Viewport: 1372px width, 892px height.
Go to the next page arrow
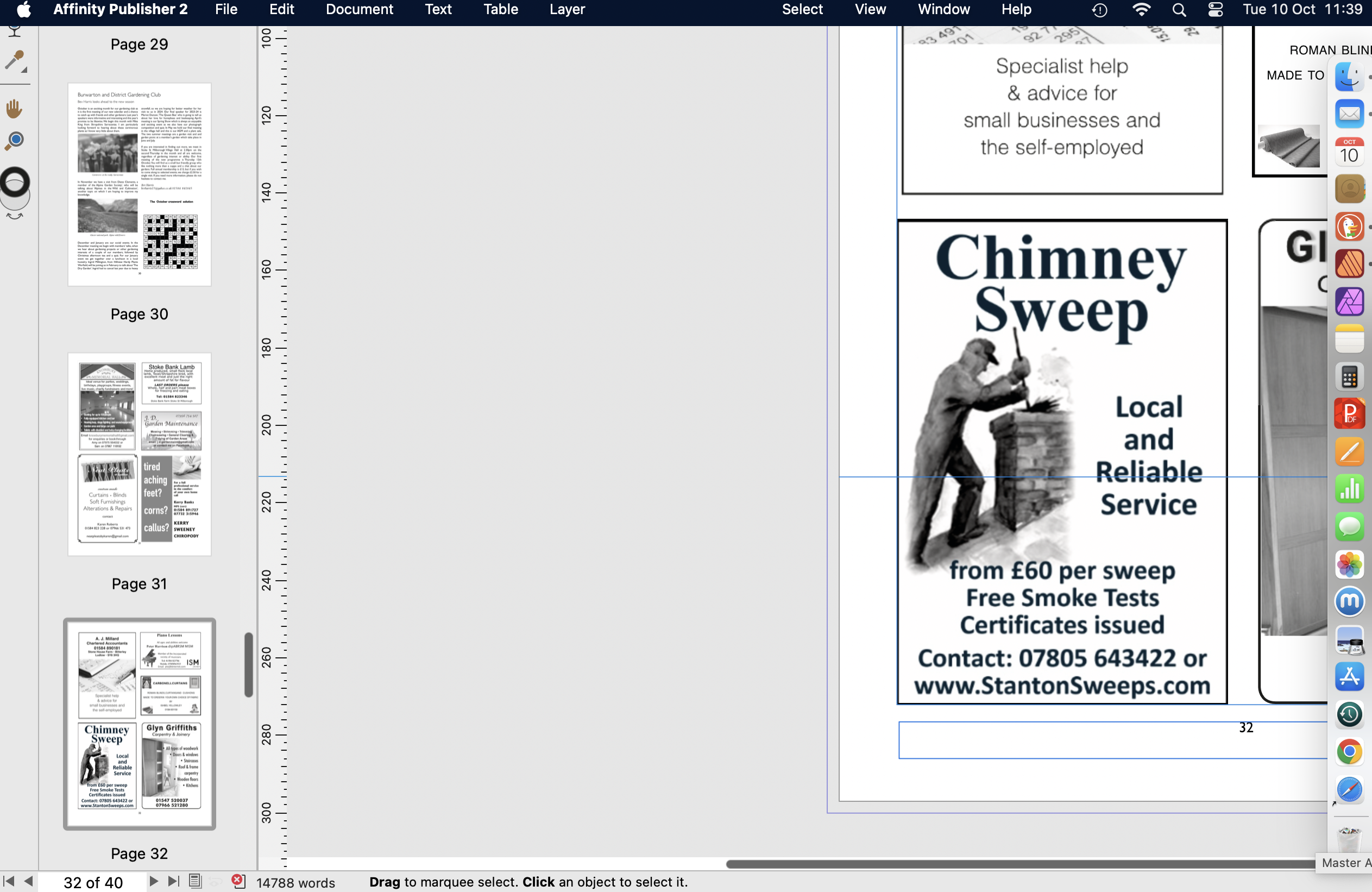coord(153,882)
